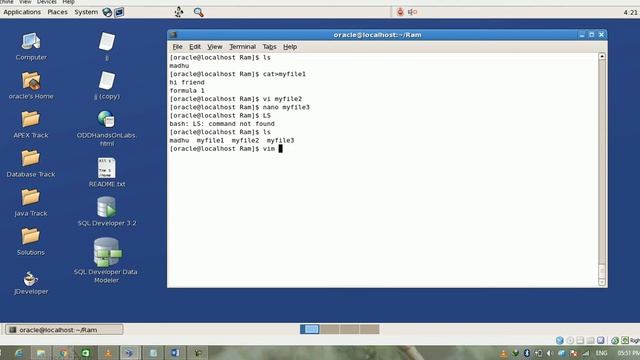
Task: Open Chrome in Windows taskbar
Action: 63,353
